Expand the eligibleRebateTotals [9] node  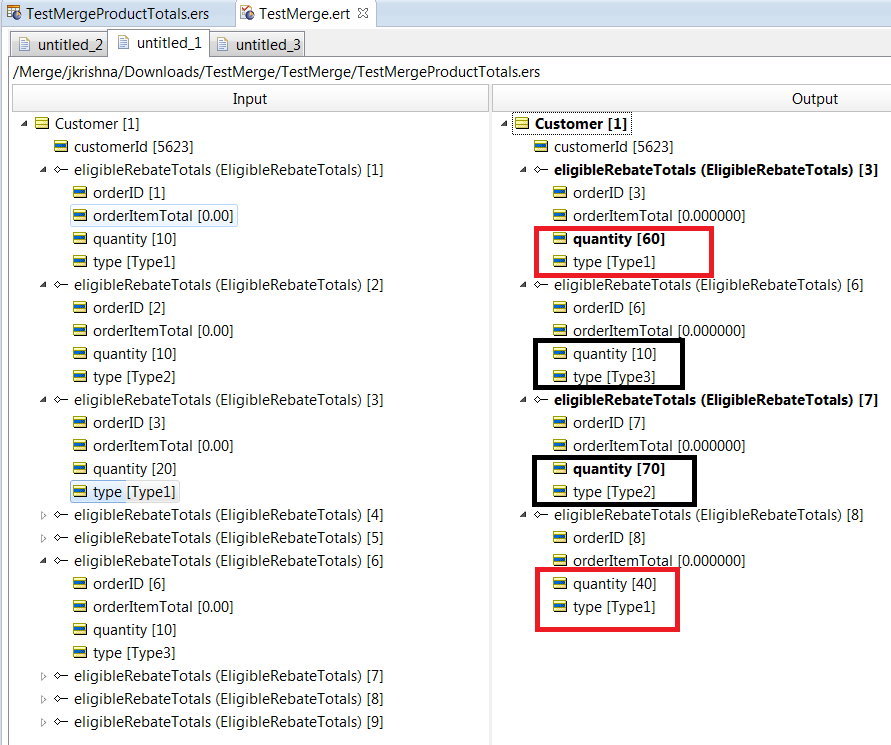(42, 721)
